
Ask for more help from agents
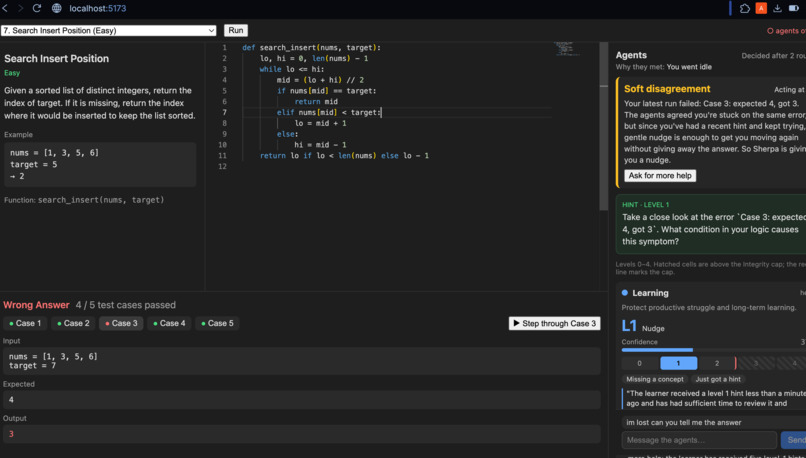point(660,176)
